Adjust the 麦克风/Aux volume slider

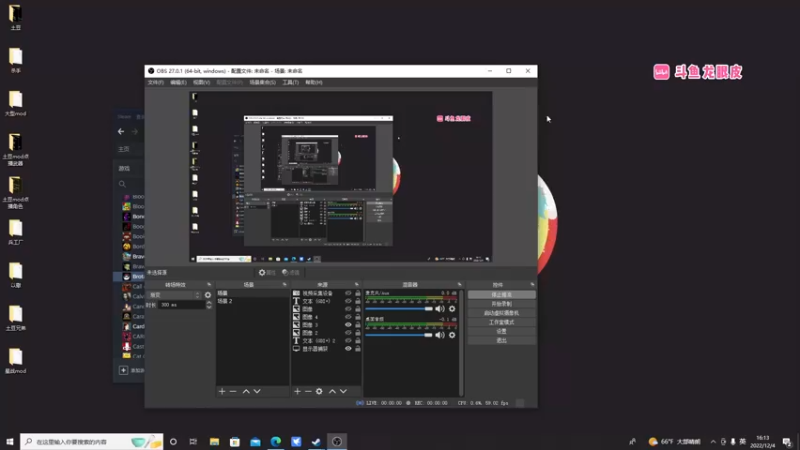coord(399,309)
